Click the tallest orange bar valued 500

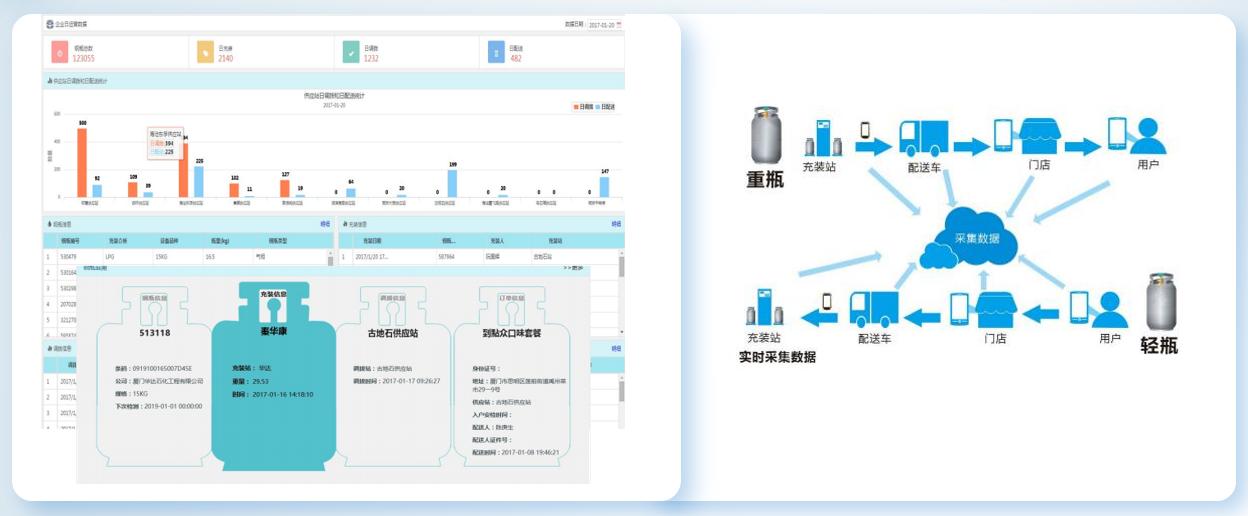click(82, 162)
